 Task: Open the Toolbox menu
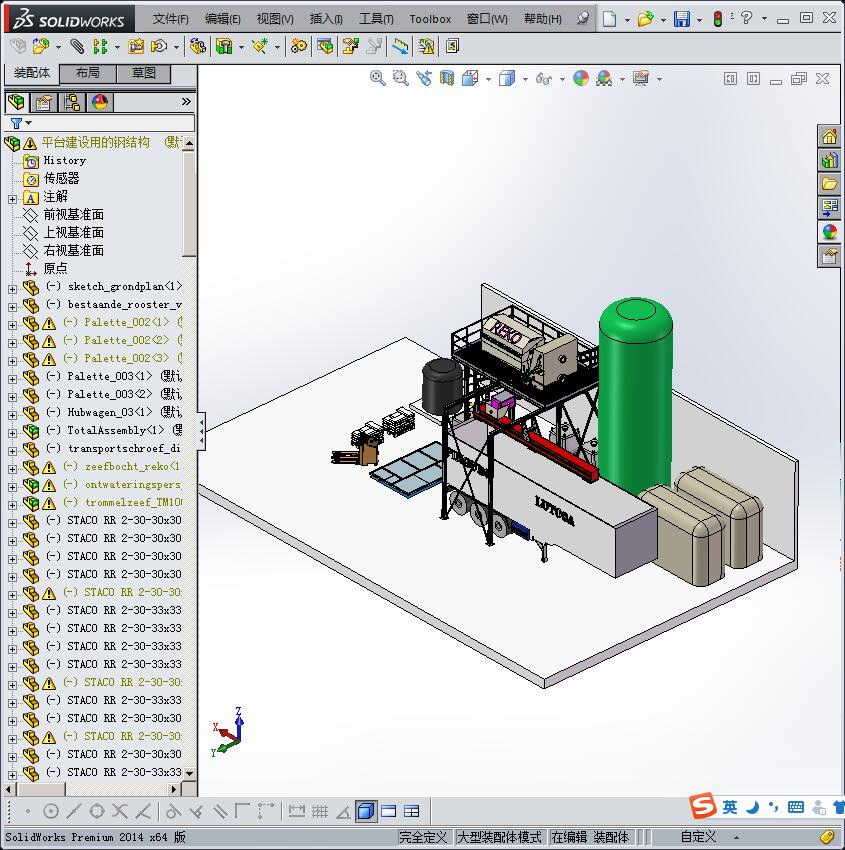pos(430,19)
